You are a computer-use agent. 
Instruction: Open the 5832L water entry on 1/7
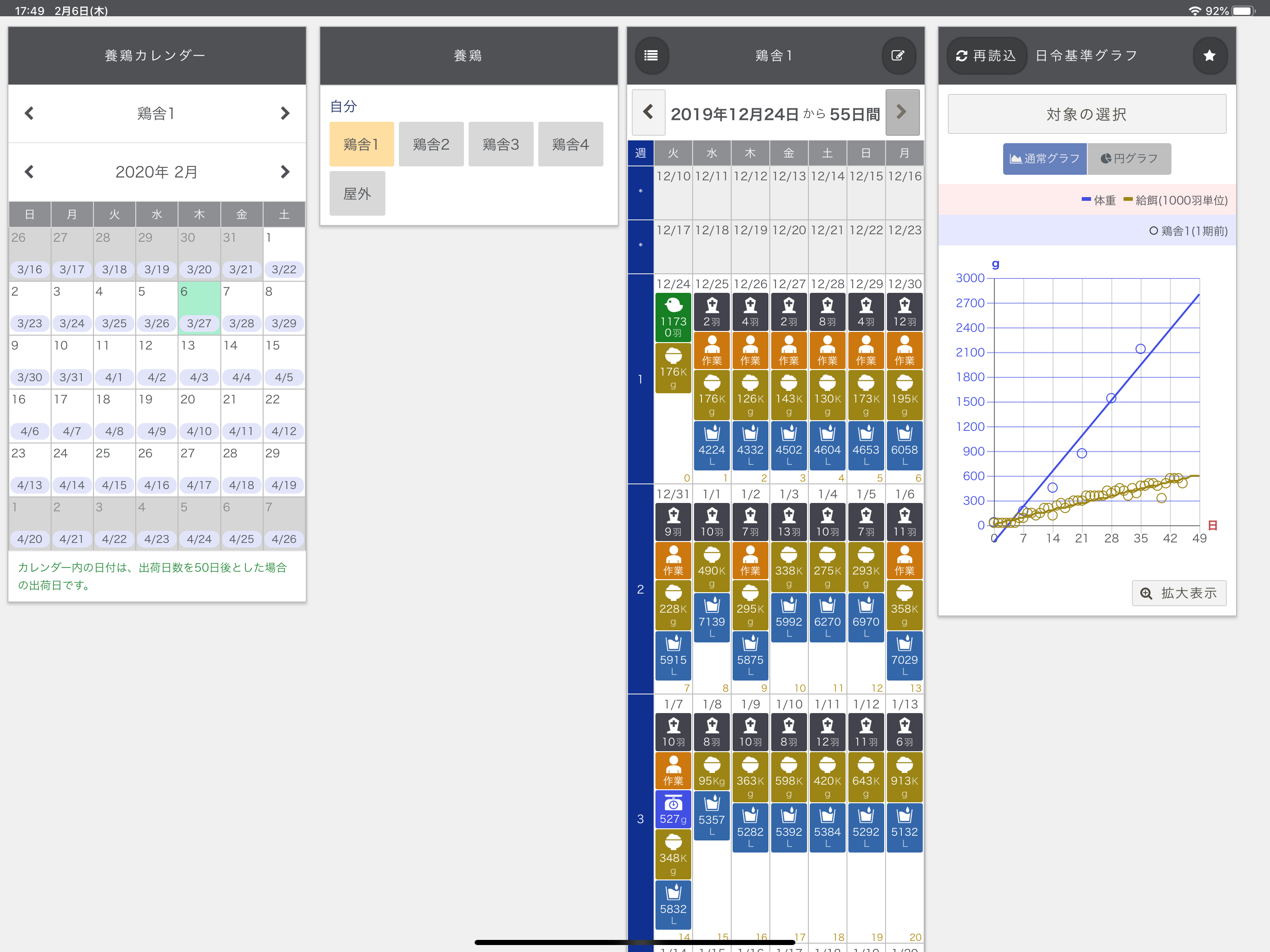673,905
